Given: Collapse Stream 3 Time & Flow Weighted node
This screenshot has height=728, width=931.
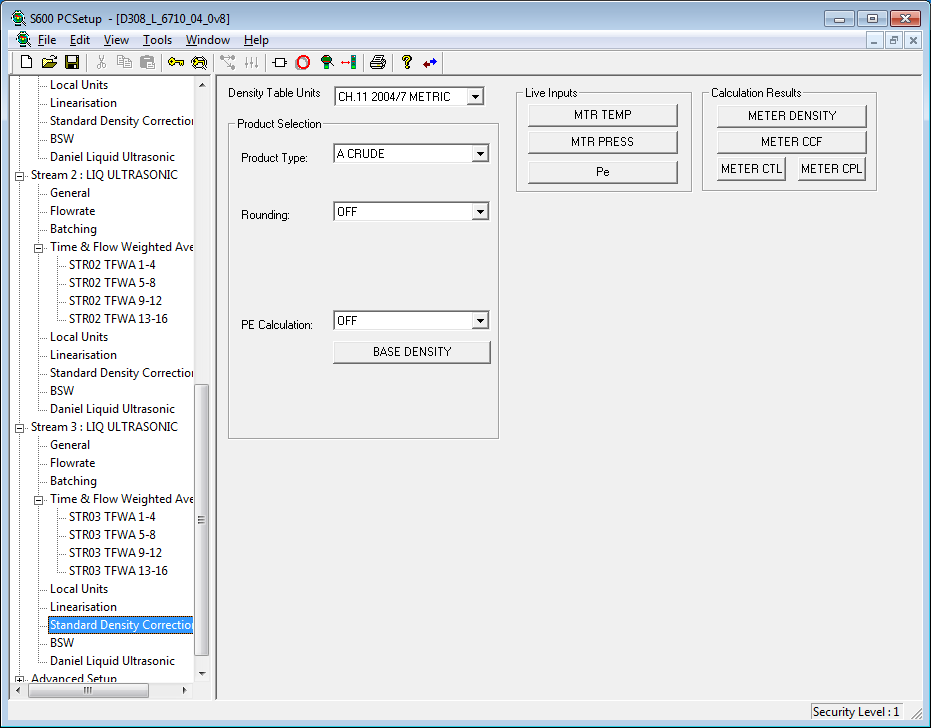Looking at the screenshot, I should click(x=39, y=500).
